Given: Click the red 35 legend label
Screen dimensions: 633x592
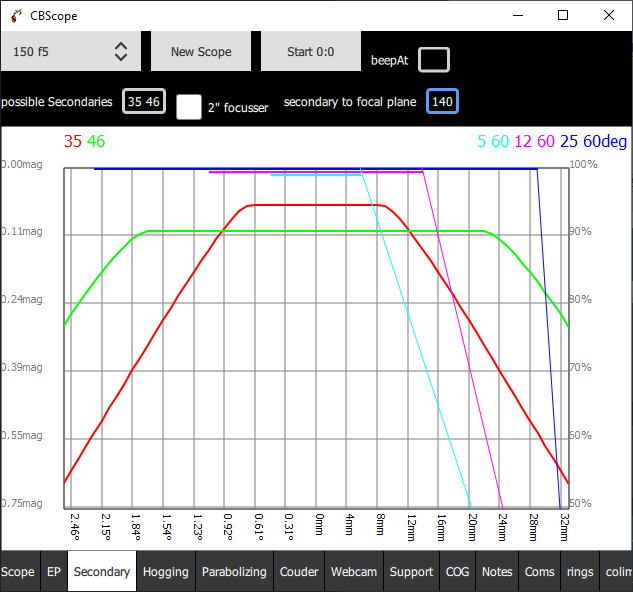Looking at the screenshot, I should [x=73, y=141].
